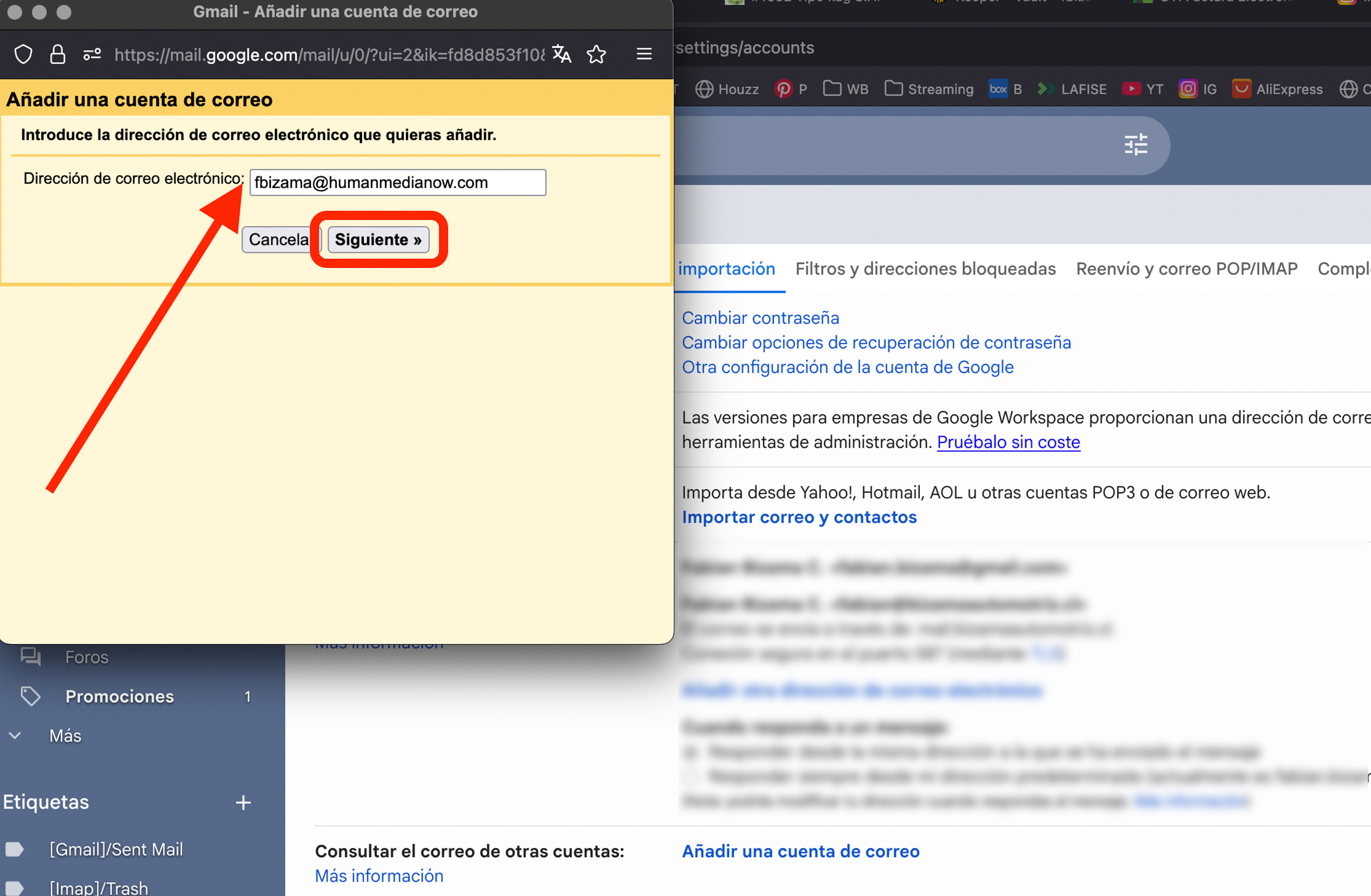
Task: Open the Streaming bookmarks folder
Action: (893, 89)
